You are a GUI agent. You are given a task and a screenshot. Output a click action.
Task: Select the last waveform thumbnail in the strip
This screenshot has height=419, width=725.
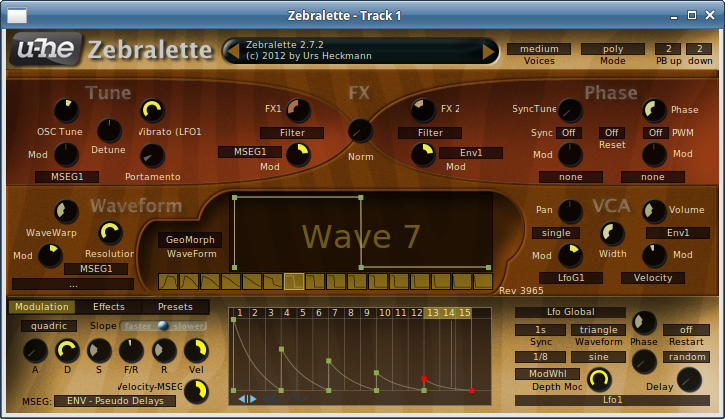tap(483, 281)
